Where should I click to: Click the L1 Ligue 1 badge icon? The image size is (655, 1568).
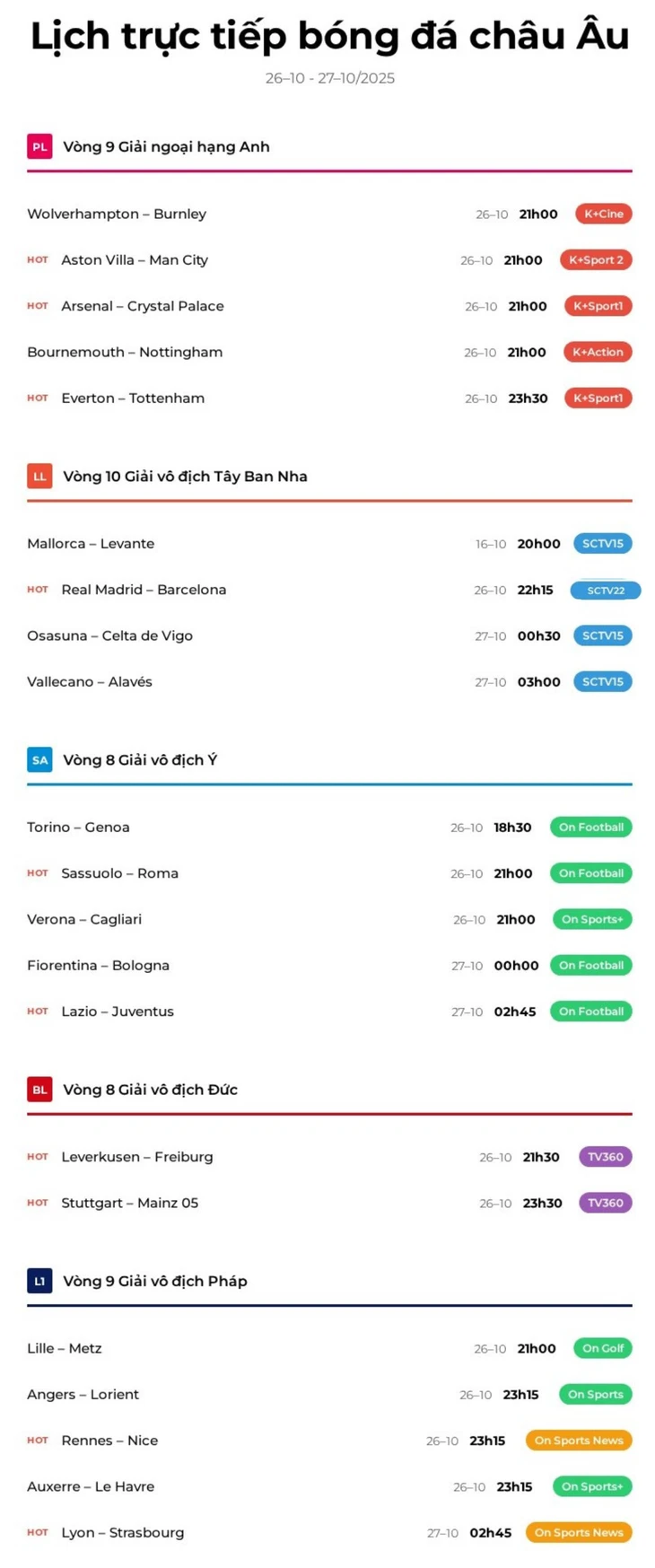click(39, 1281)
